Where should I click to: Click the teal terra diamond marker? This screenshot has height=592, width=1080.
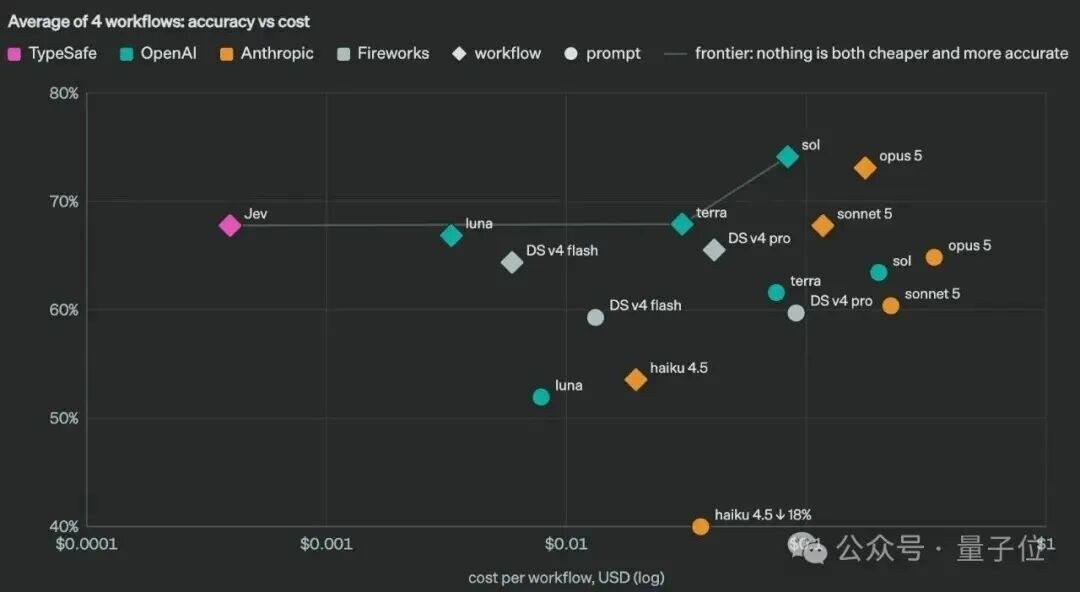click(x=682, y=224)
